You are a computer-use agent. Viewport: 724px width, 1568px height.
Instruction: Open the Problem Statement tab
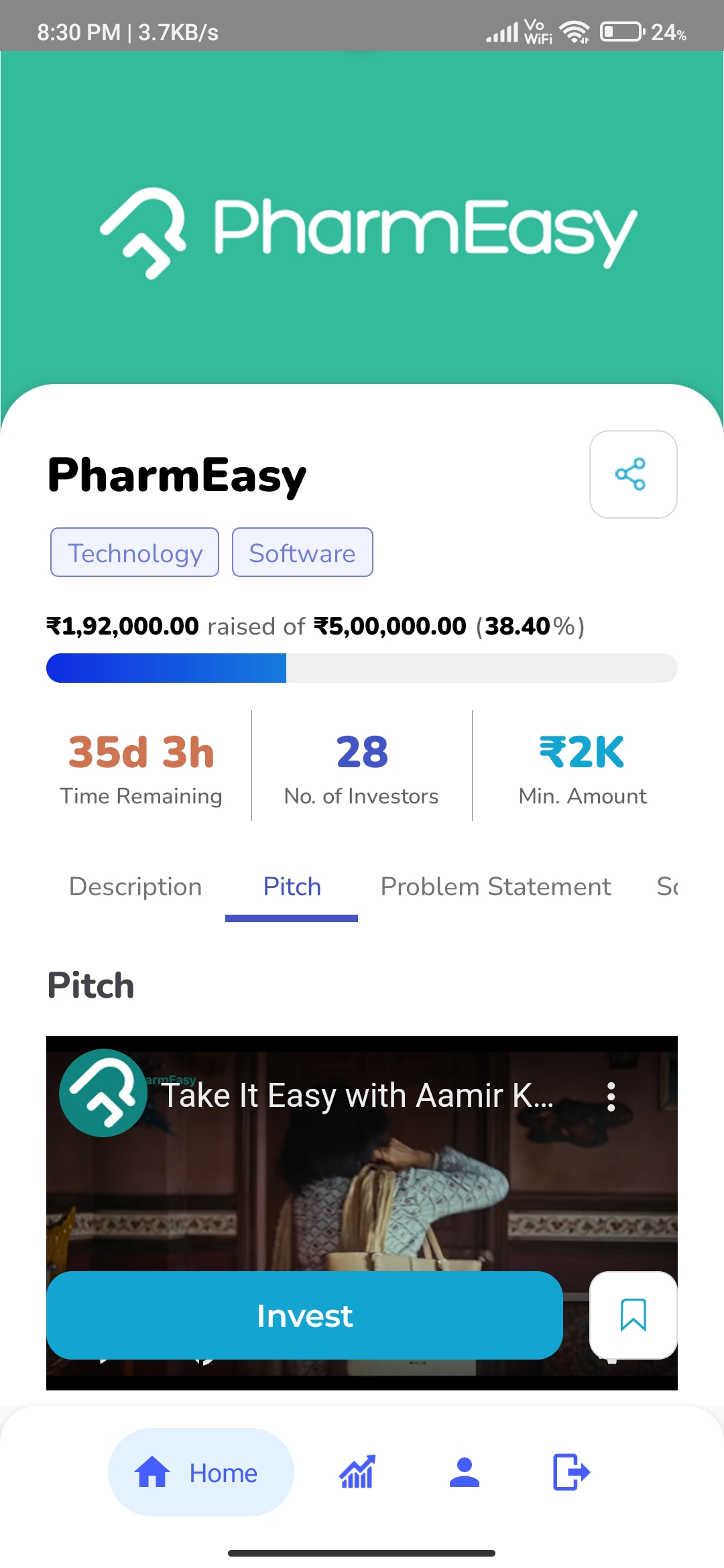(495, 886)
